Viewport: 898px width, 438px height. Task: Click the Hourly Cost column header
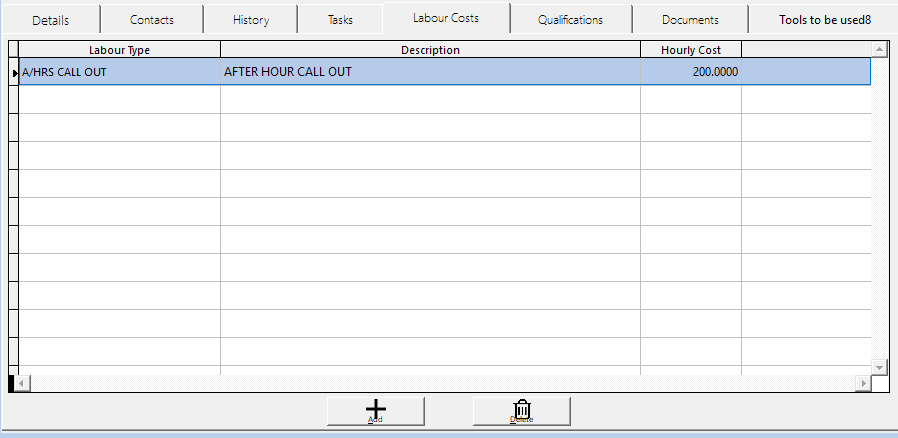691,50
